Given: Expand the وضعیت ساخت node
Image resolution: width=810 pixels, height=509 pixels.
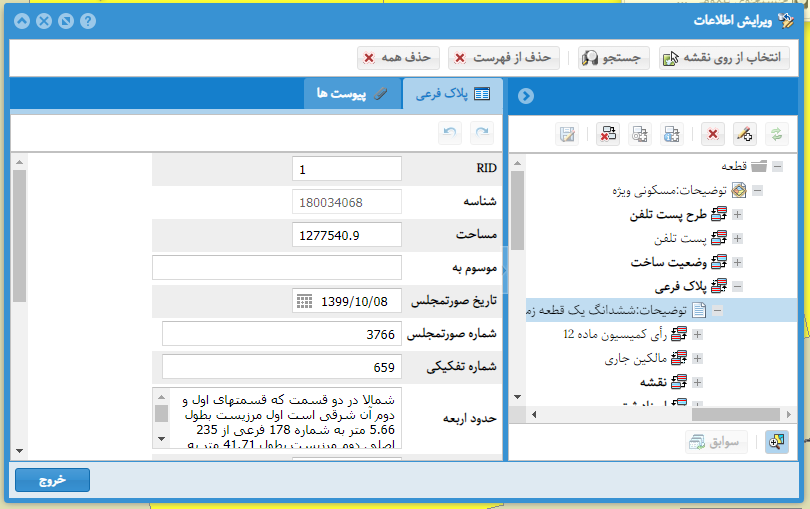Looking at the screenshot, I should (738, 263).
